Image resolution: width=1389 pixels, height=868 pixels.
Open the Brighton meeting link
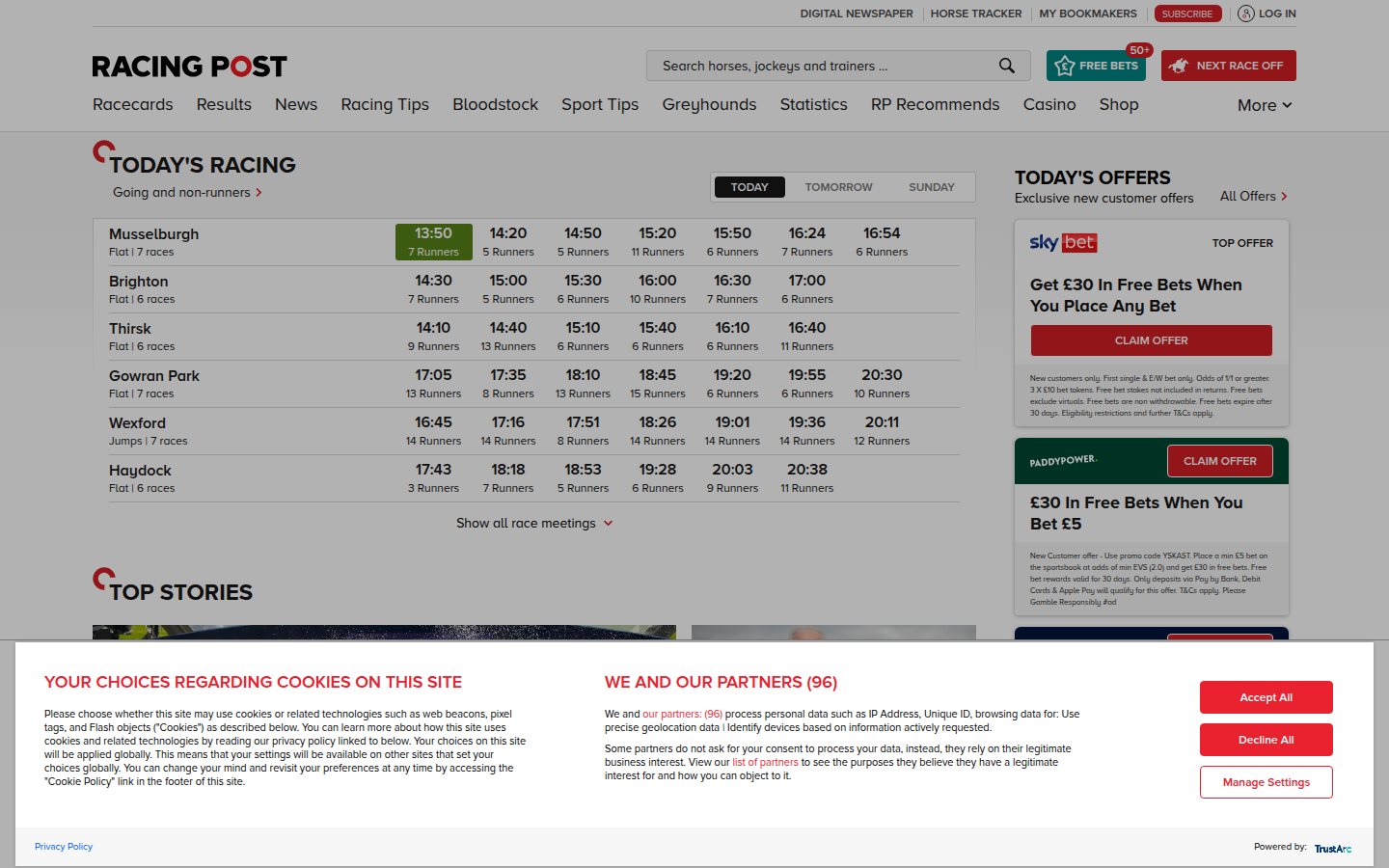click(x=138, y=282)
